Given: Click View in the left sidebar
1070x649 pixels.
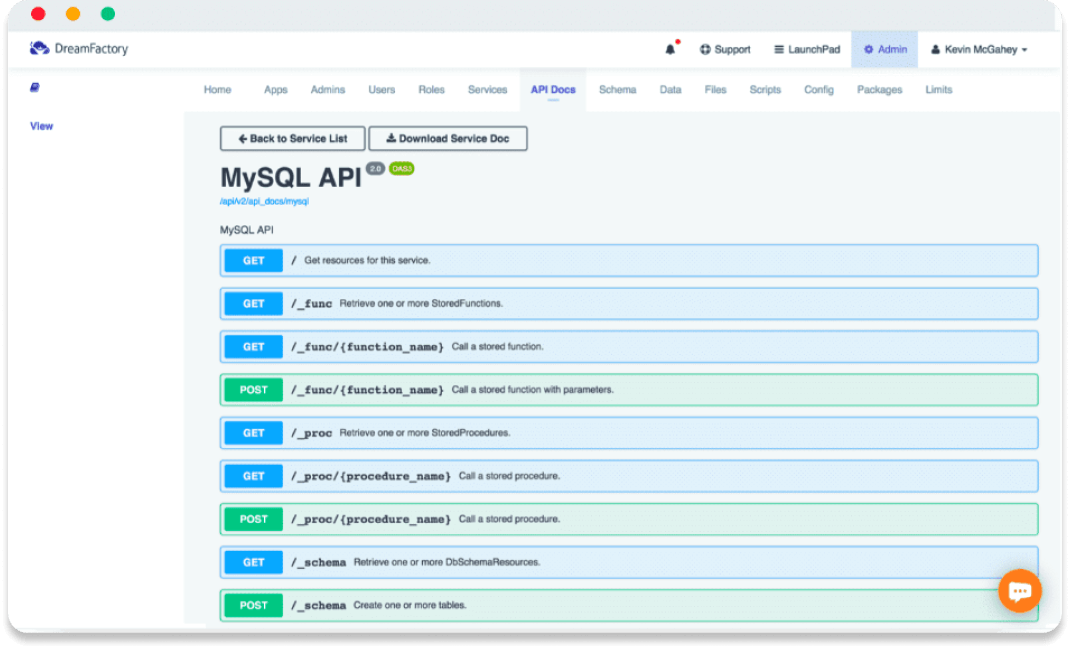Looking at the screenshot, I should [41, 126].
